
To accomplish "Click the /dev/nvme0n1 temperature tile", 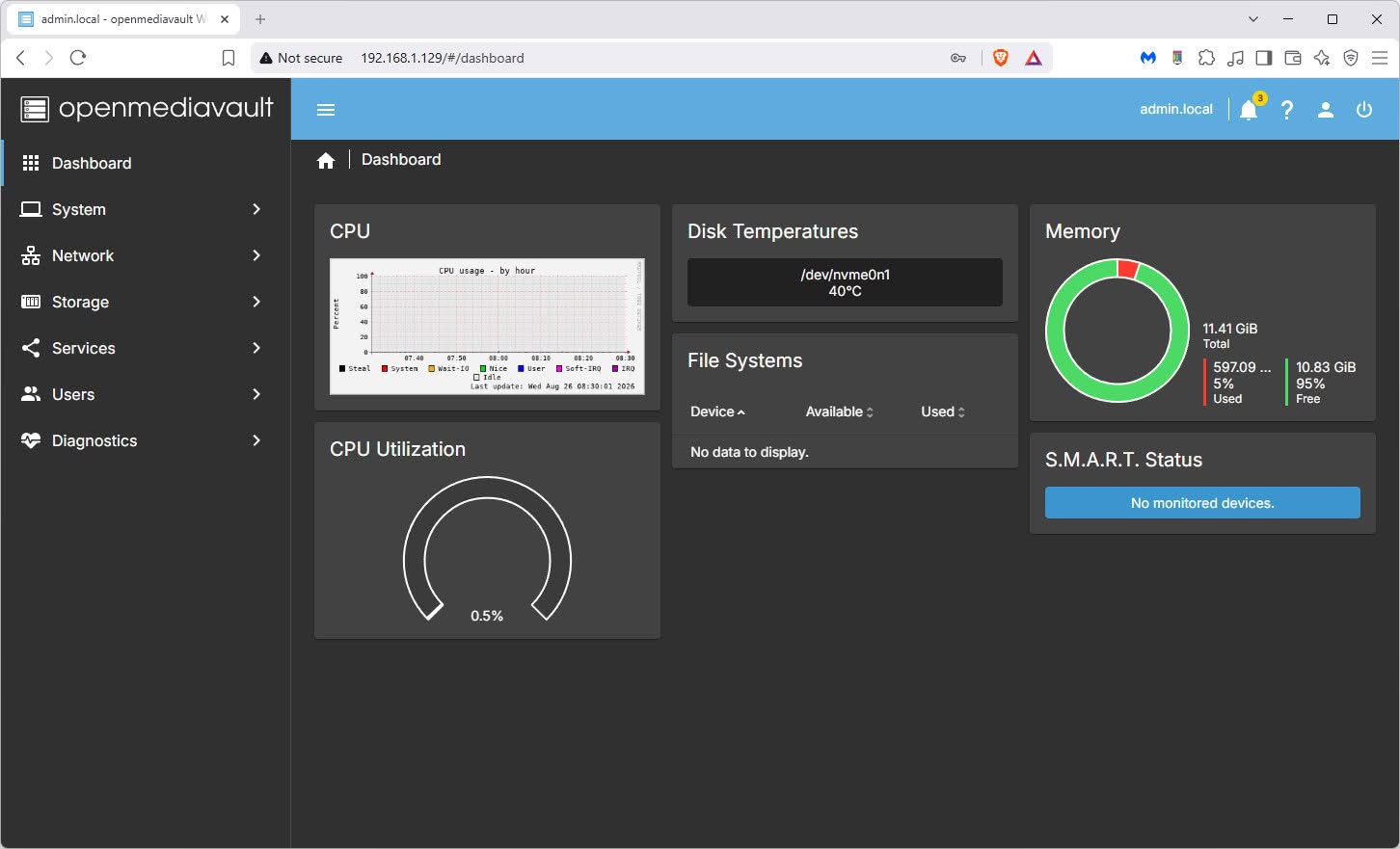I will (x=845, y=282).
